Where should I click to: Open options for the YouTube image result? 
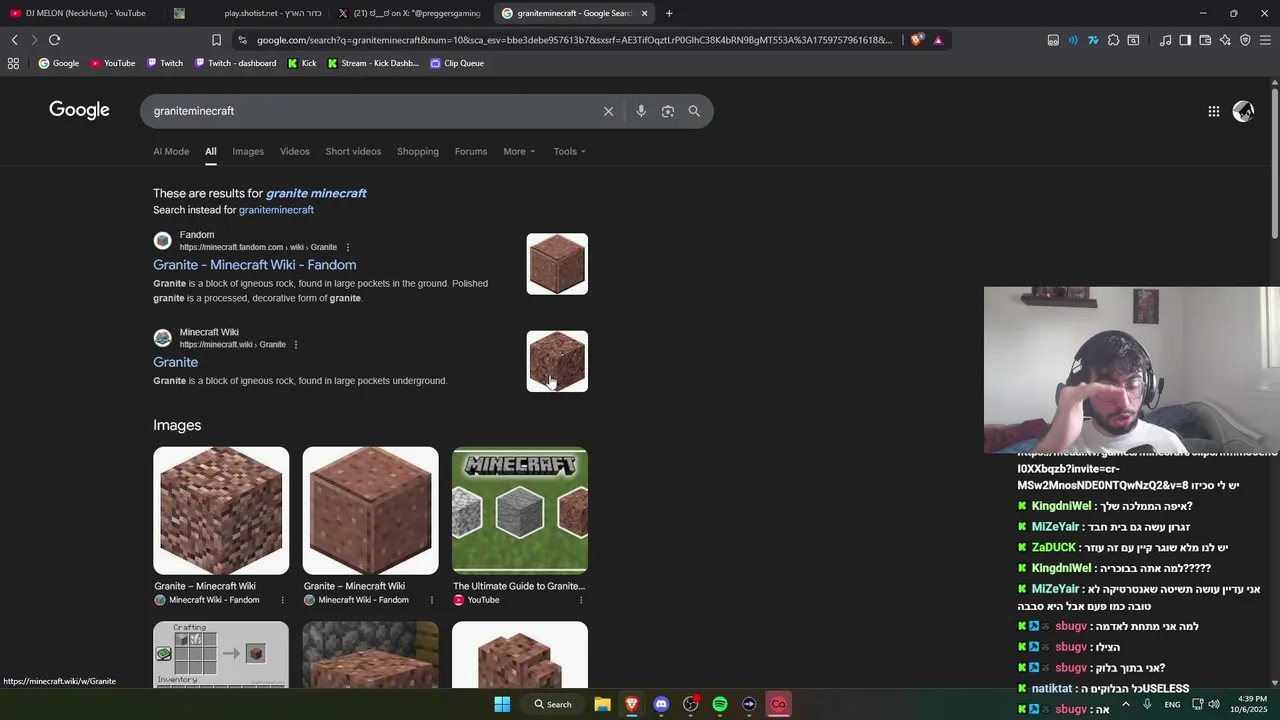click(x=580, y=600)
